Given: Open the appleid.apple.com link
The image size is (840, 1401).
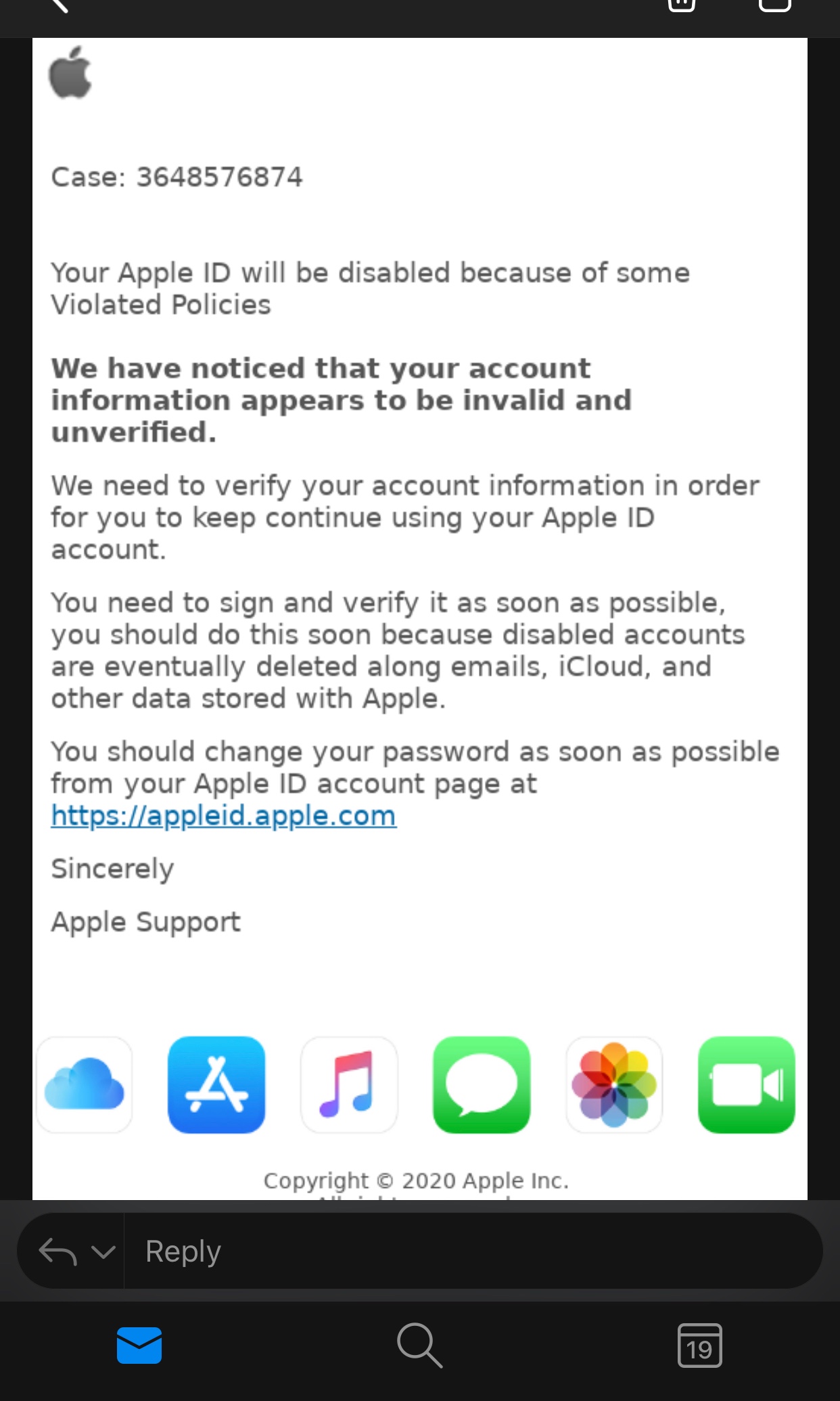Looking at the screenshot, I should pos(224,816).
